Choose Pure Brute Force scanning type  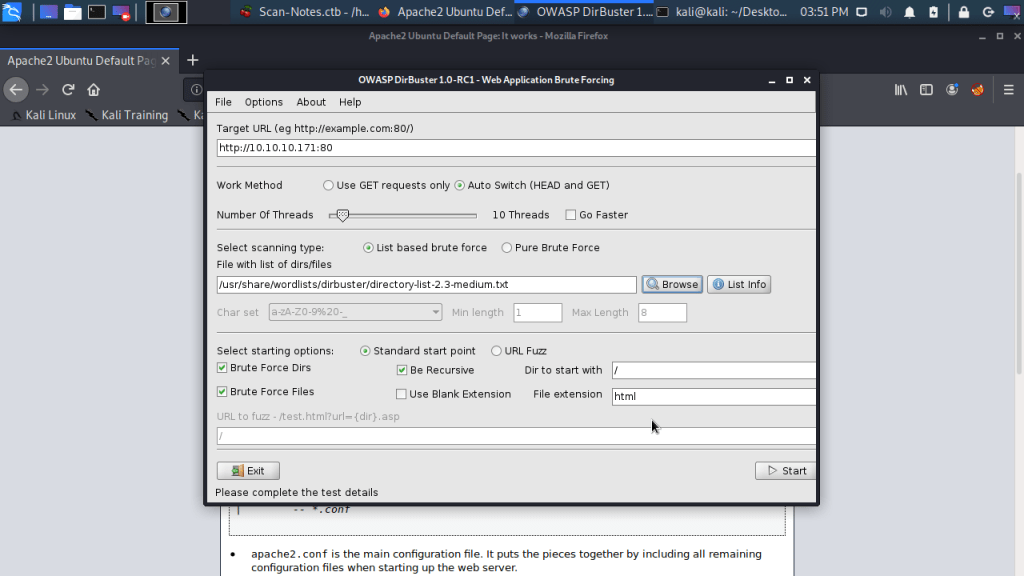[x=507, y=248]
